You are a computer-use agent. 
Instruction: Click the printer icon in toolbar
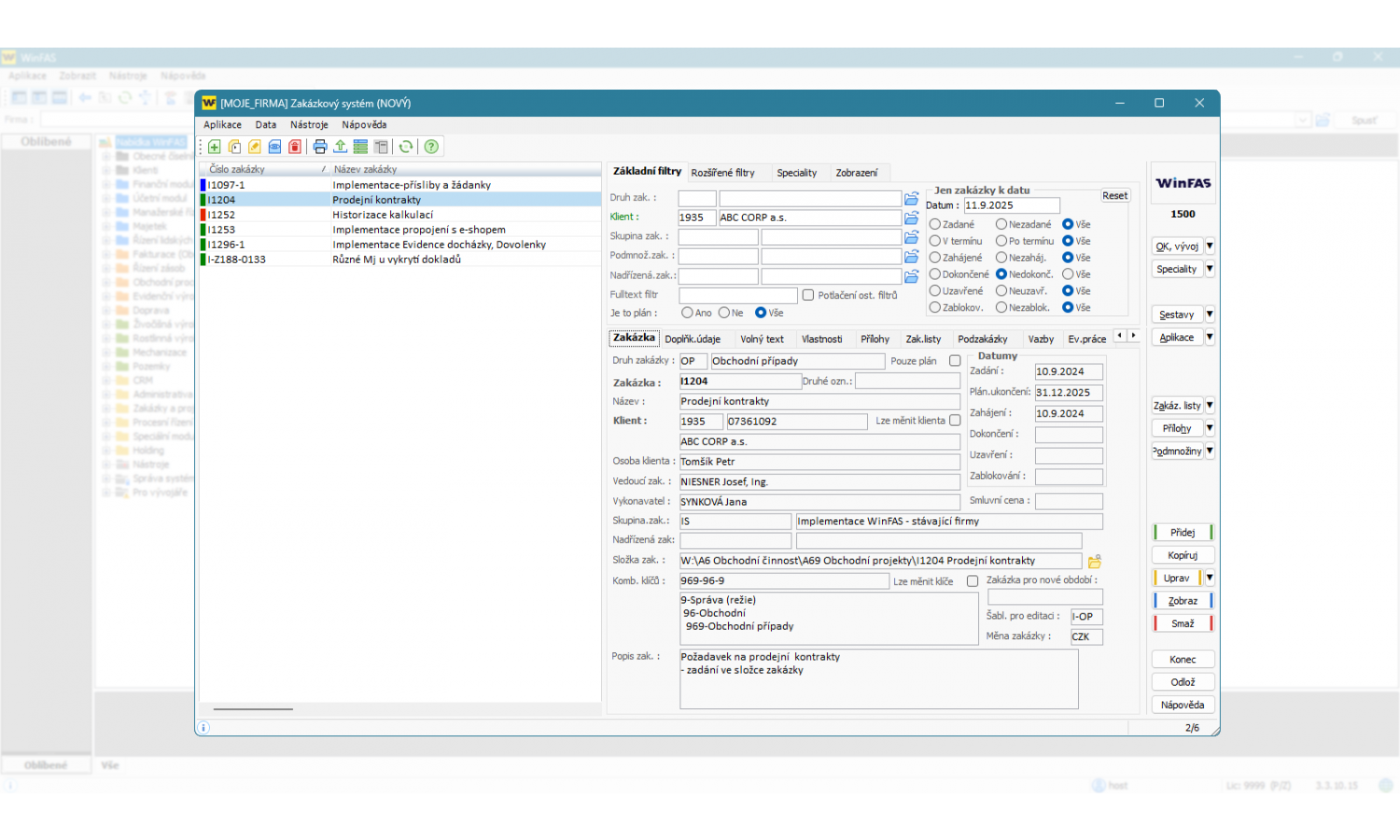[320, 147]
